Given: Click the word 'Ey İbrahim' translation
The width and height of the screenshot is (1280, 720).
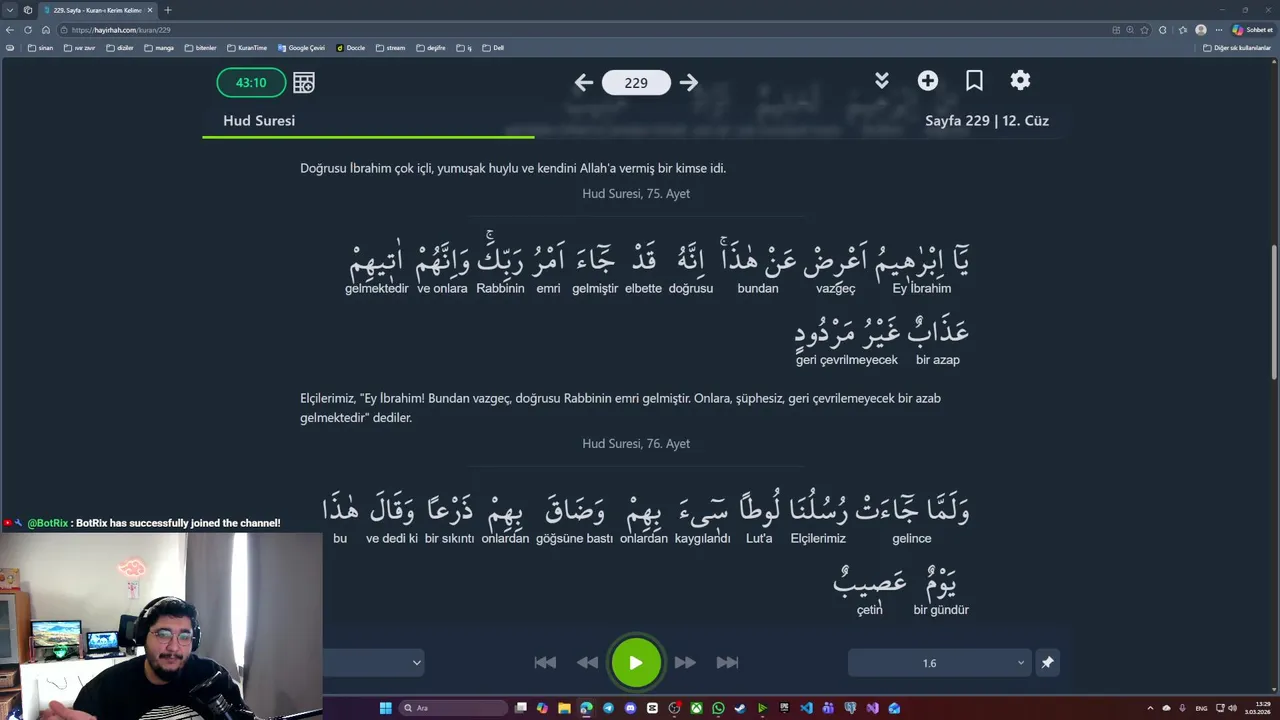Looking at the screenshot, I should coord(922,288).
